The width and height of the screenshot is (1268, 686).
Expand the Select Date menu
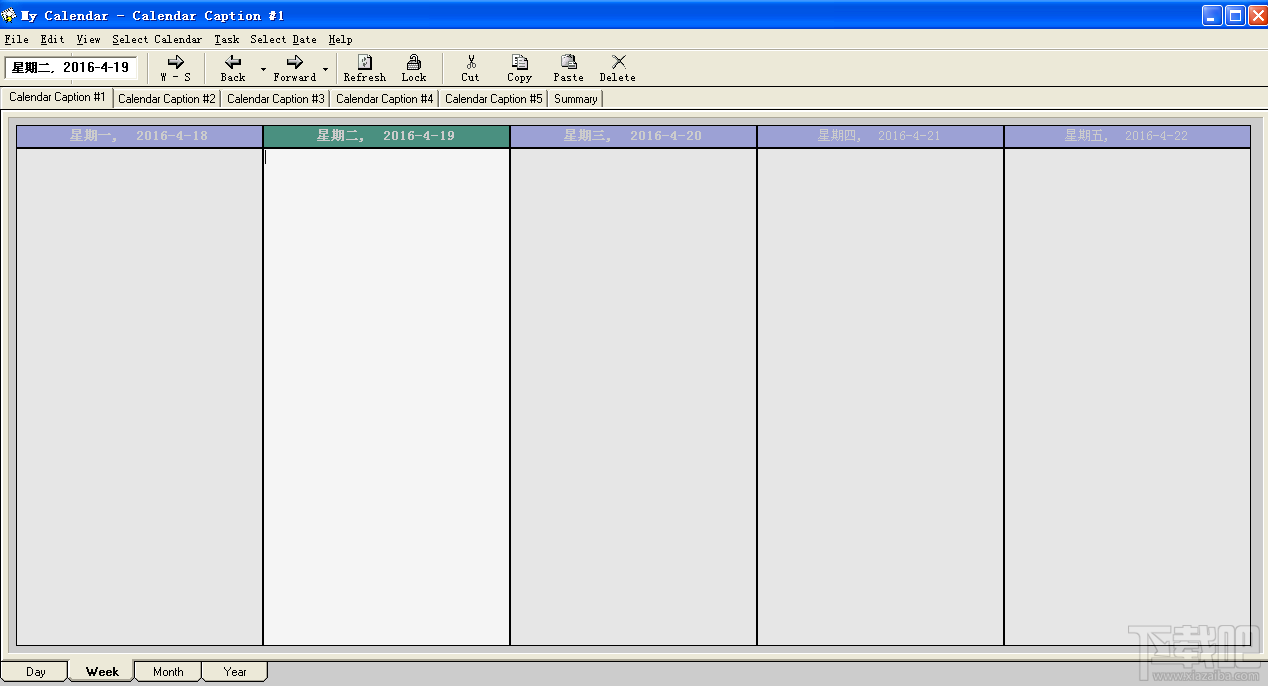pyautogui.click(x=285, y=39)
